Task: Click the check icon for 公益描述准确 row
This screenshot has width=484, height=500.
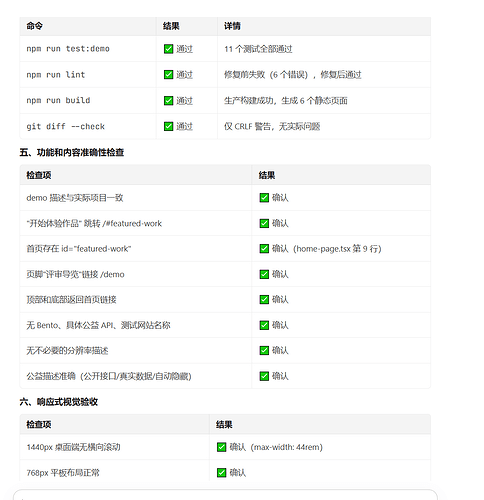Action: [x=264, y=376]
